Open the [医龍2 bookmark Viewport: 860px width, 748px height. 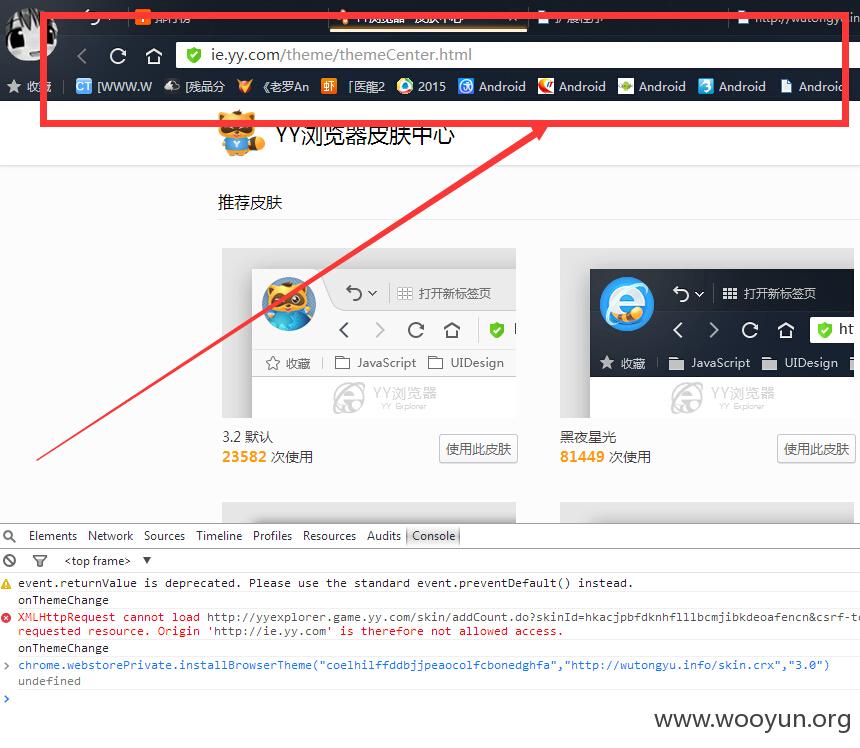[x=366, y=86]
